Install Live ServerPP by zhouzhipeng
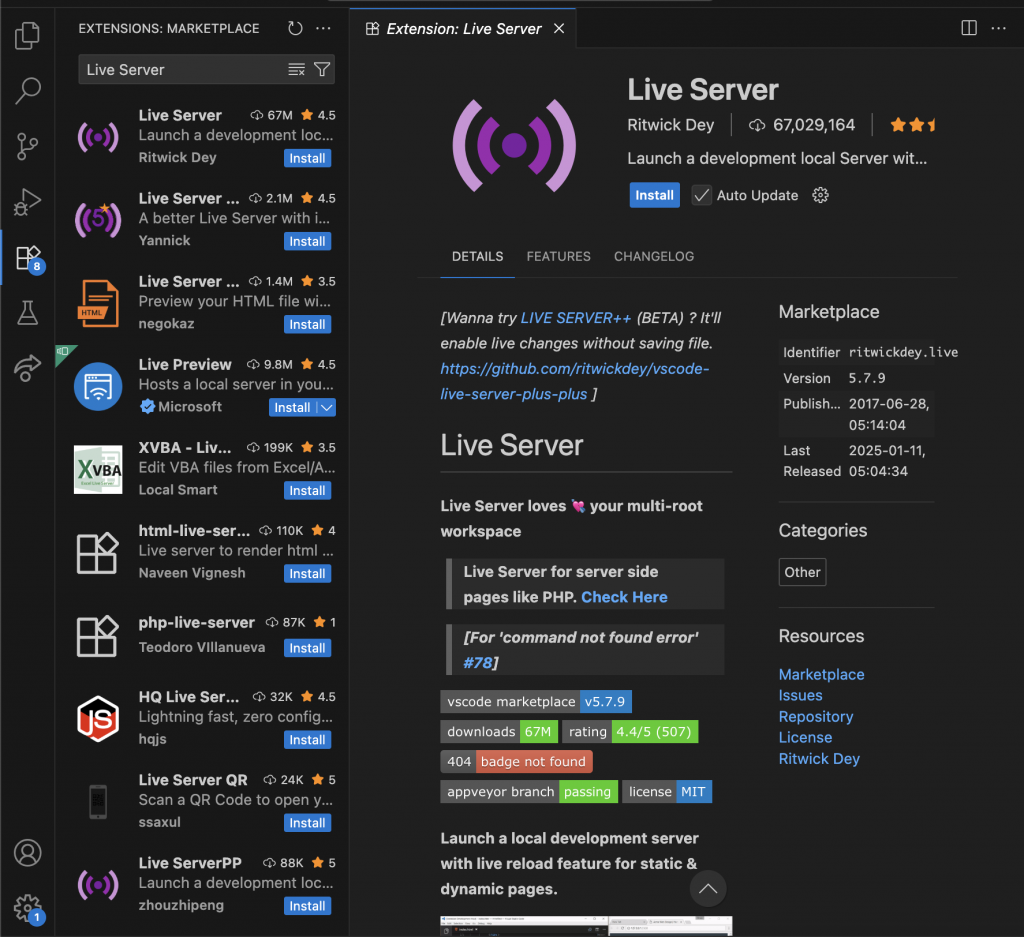This screenshot has width=1024, height=937. [x=307, y=906]
